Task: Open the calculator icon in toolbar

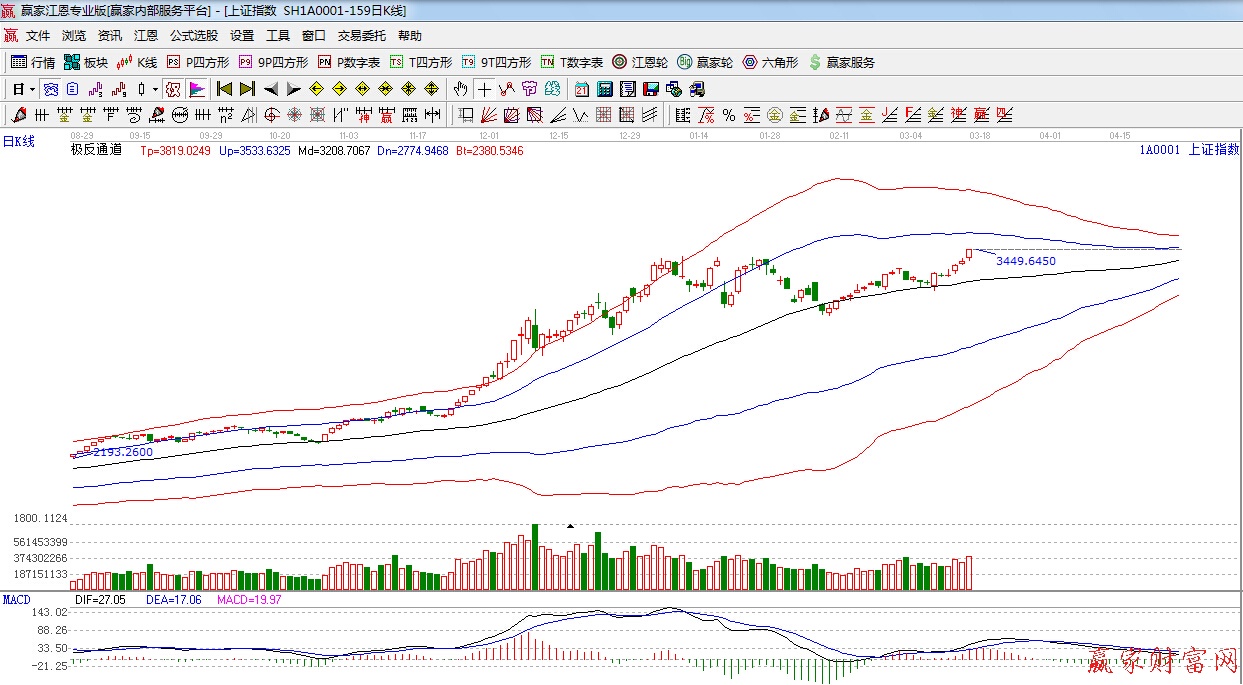Action: point(604,89)
